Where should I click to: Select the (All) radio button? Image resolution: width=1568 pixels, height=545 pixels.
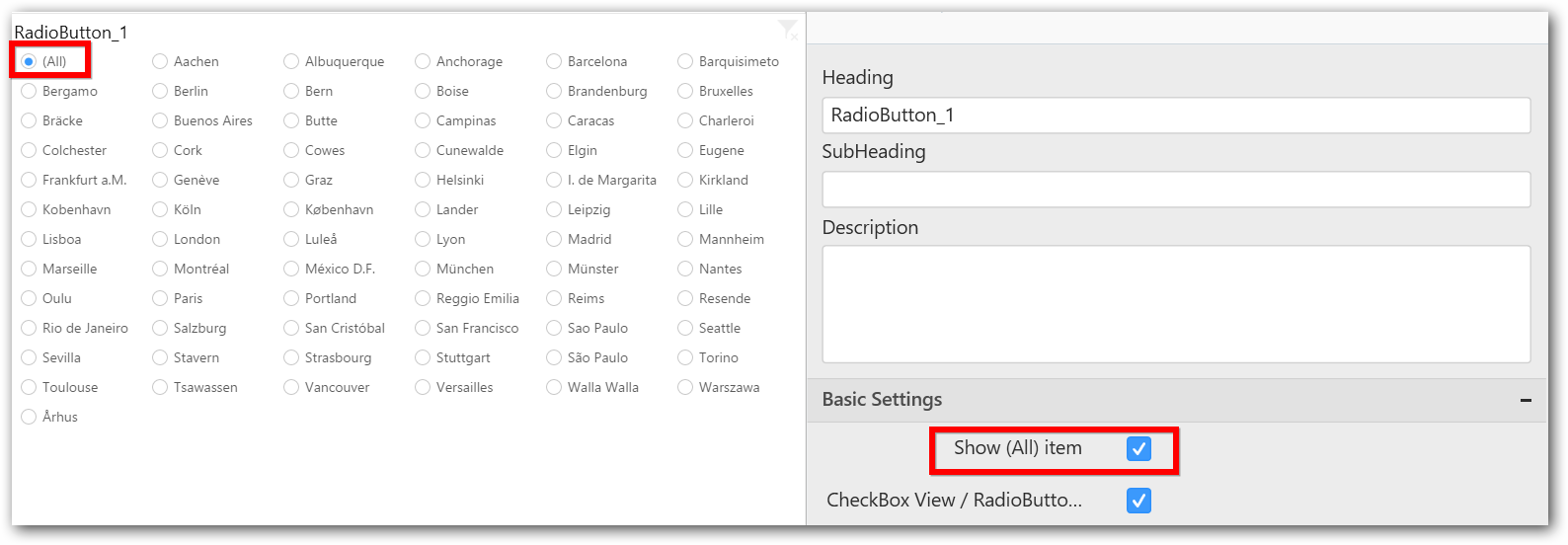[x=29, y=61]
